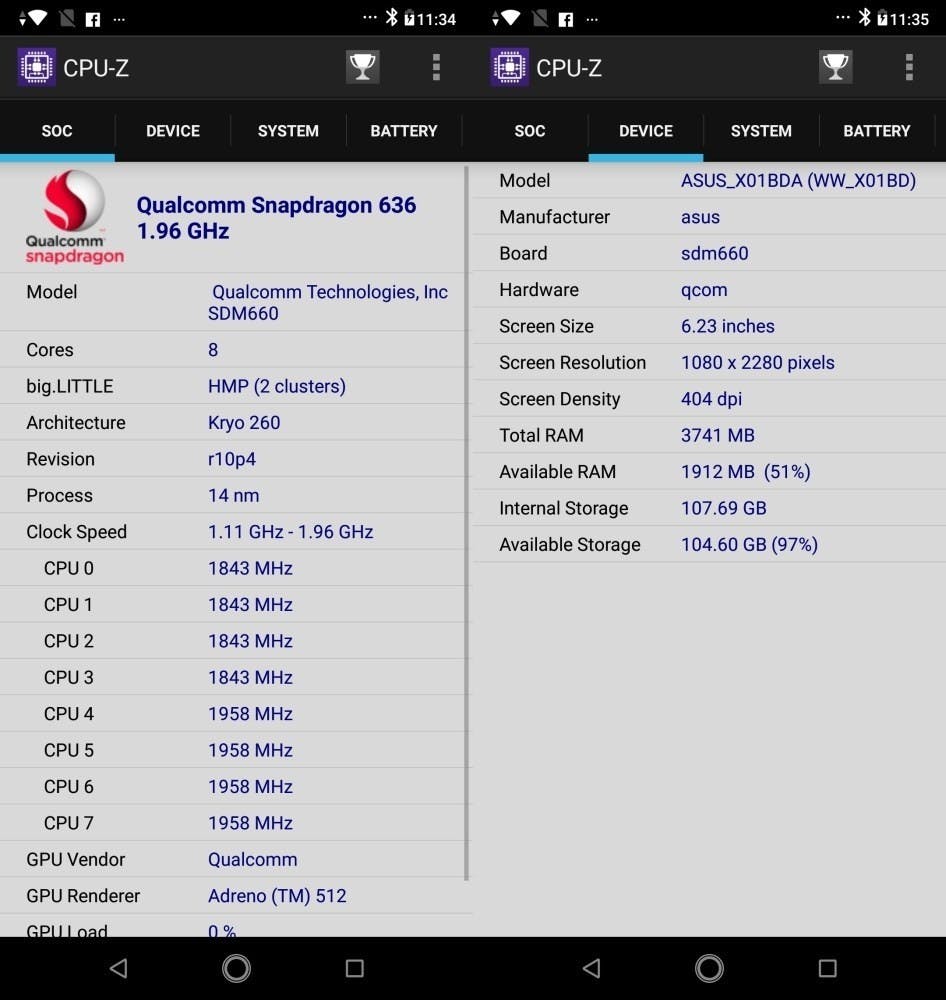Tap the Back navigation button in right screen

pos(591,967)
